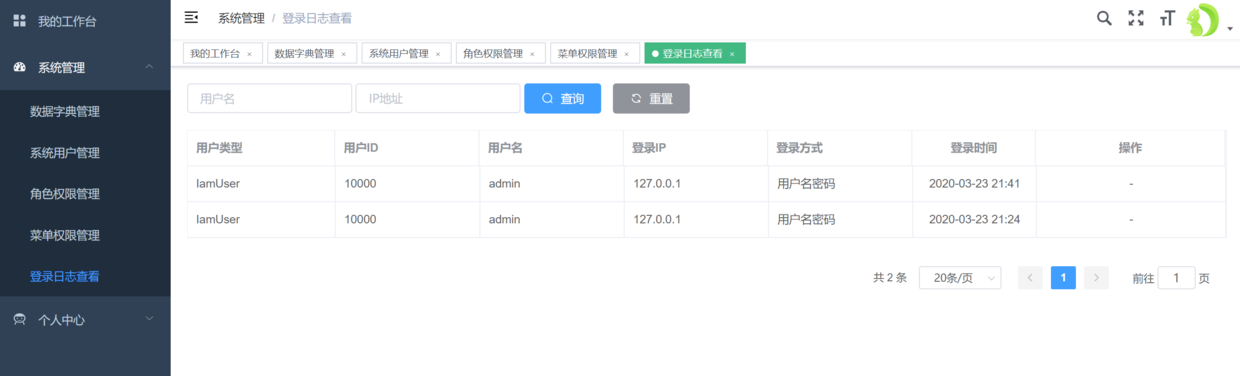Click 系统管理 in the breadcrumb

click(241, 18)
